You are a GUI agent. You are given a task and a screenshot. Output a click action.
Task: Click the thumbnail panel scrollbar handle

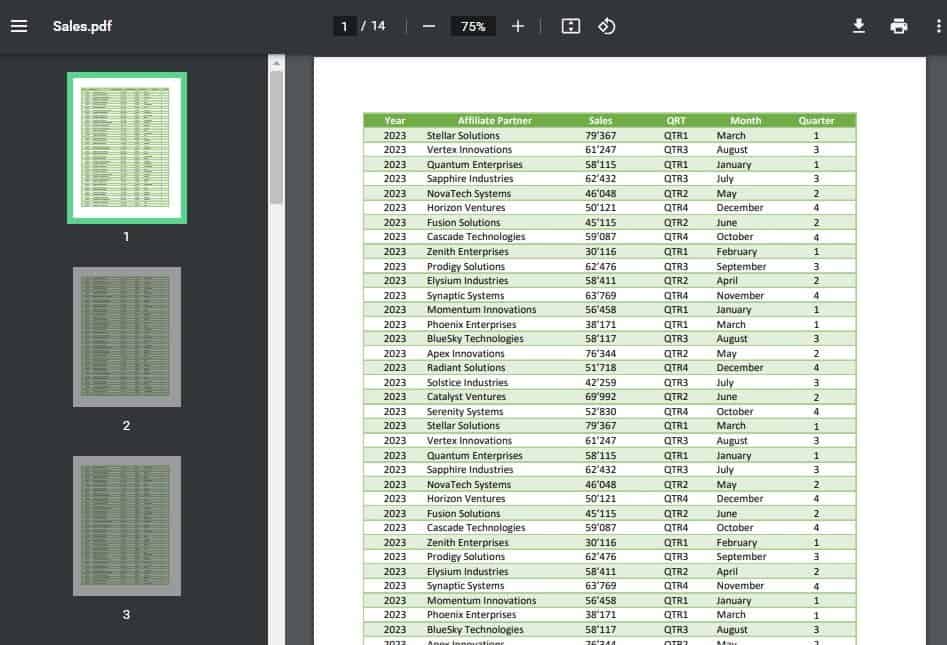click(276, 135)
